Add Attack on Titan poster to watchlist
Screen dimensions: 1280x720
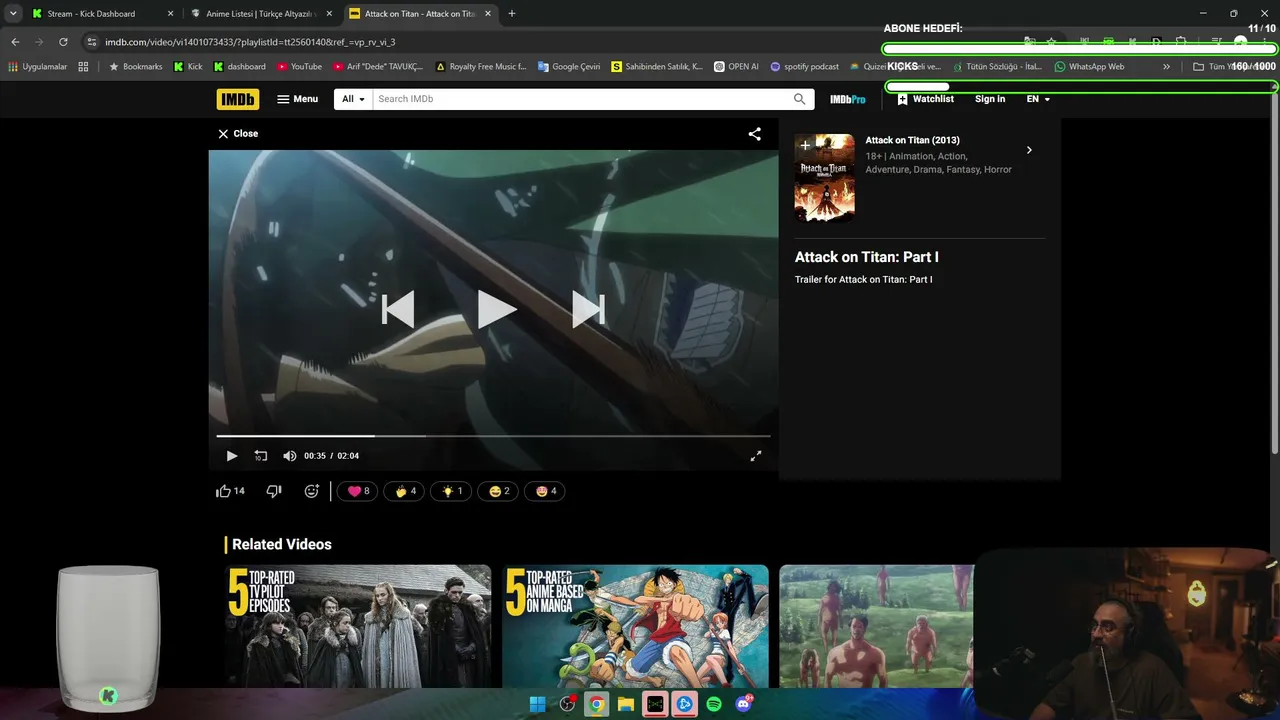click(805, 145)
